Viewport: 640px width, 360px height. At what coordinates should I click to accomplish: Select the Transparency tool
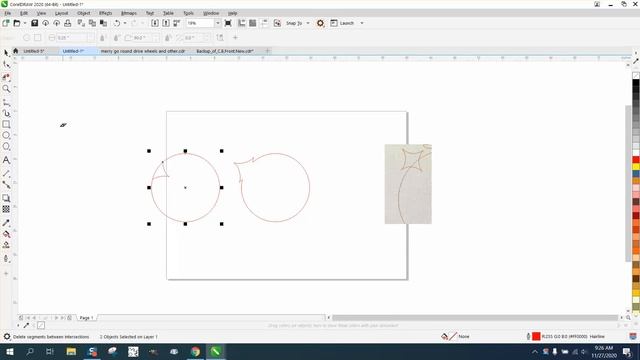[x=6, y=209]
